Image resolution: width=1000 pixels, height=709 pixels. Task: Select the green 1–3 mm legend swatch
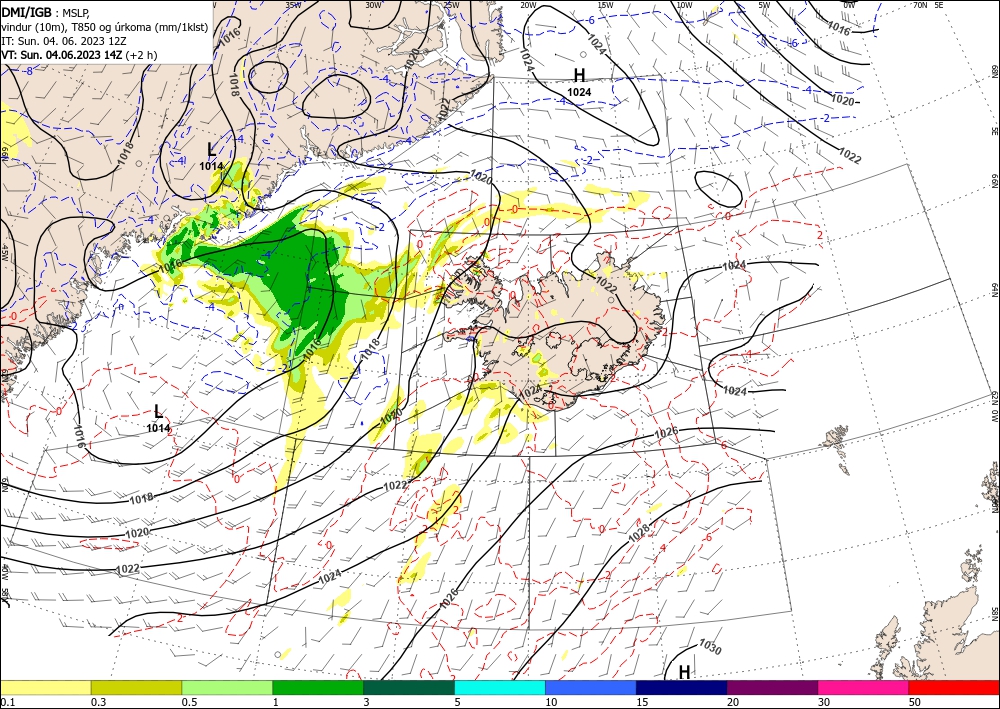[x=318, y=687]
